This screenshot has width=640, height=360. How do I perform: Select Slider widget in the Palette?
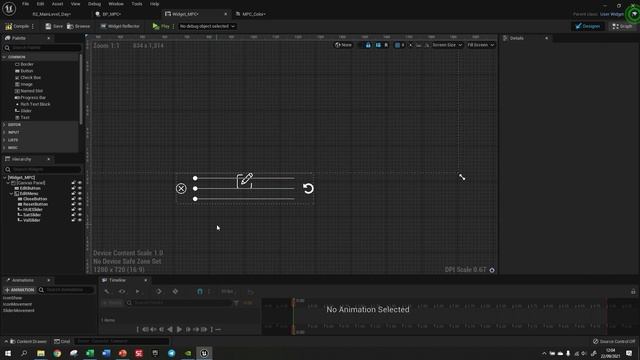pos(23,111)
